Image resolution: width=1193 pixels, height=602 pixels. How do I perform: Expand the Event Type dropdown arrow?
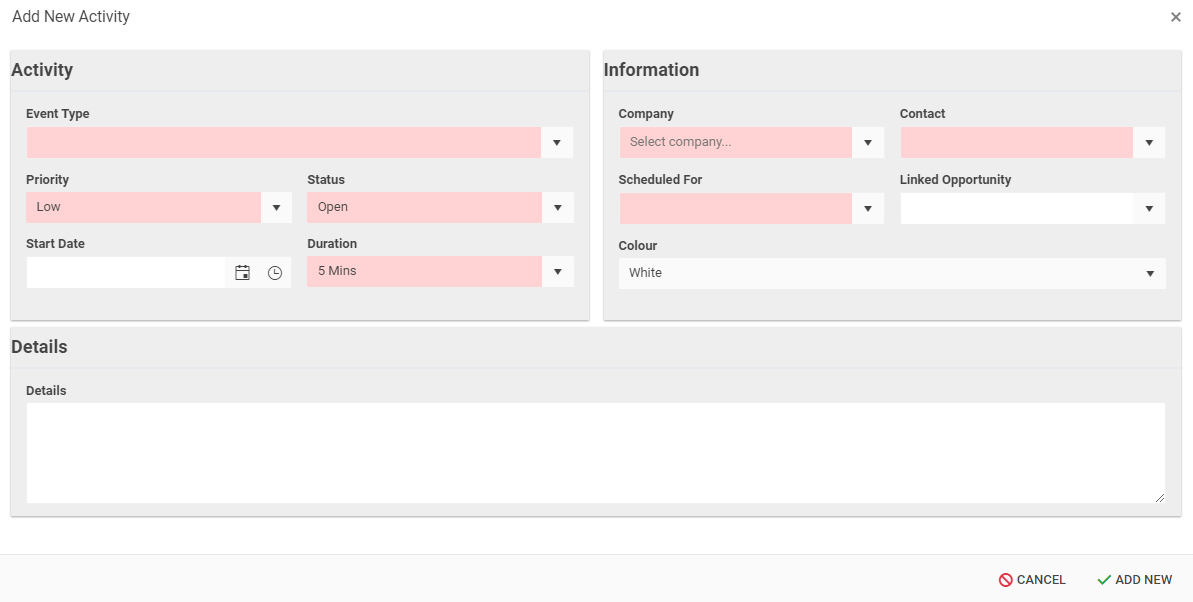(x=557, y=143)
